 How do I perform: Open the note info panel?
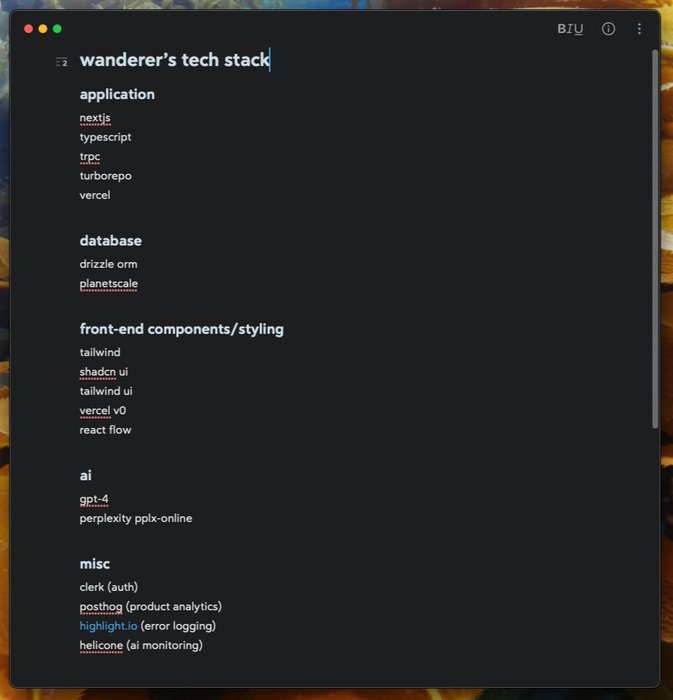tap(608, 29)
